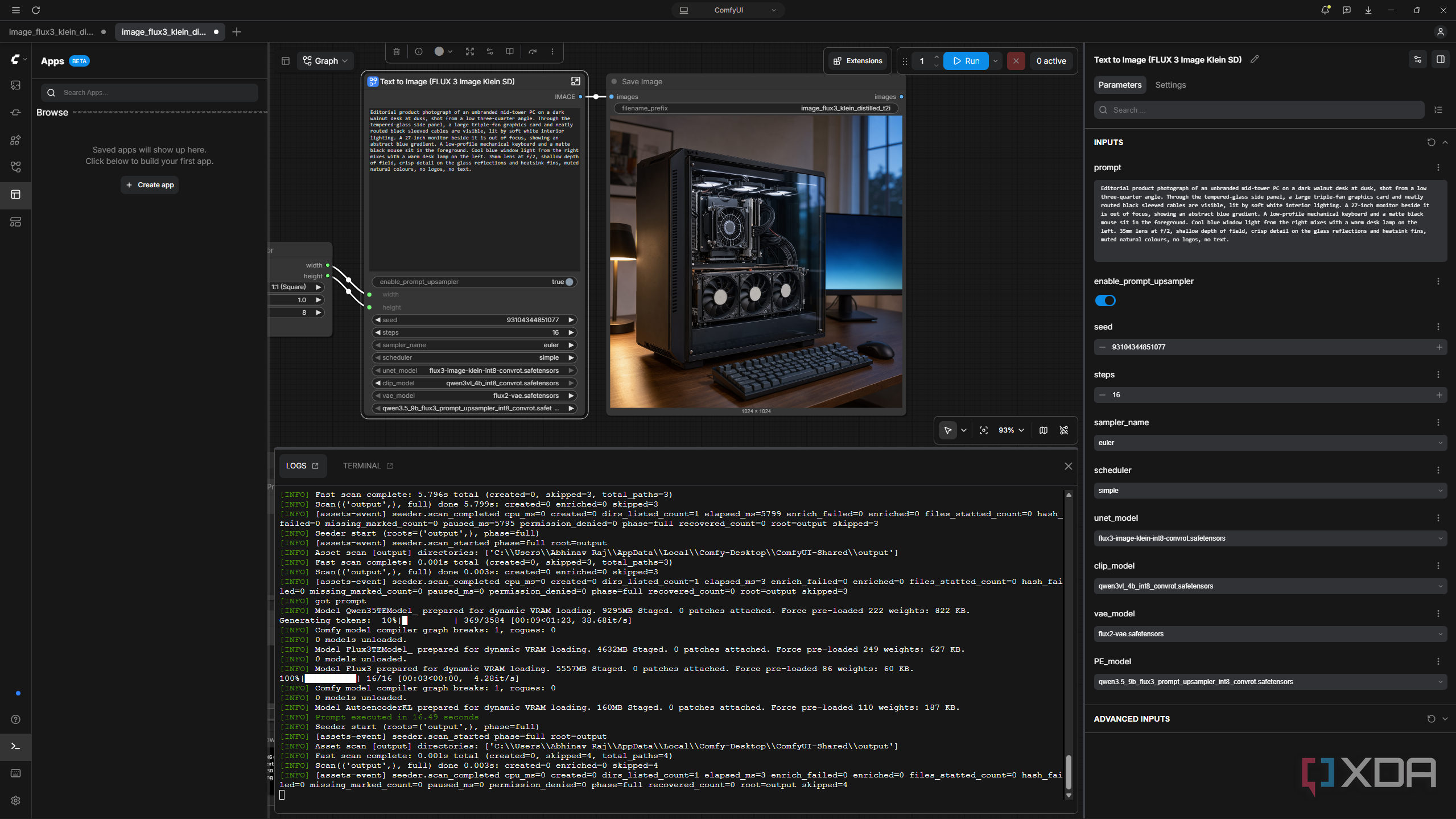The height and width of the screenshot is (819, 1456).
Task: Open user profile icon at top right
Action: tap(1441, 32)
